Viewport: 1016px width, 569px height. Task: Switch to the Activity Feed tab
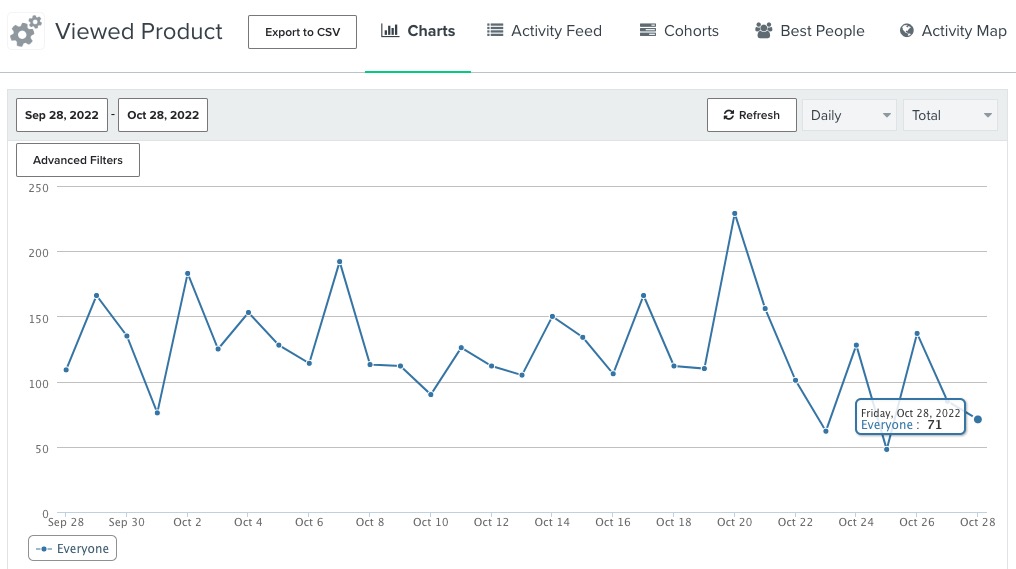click(545, 31)
